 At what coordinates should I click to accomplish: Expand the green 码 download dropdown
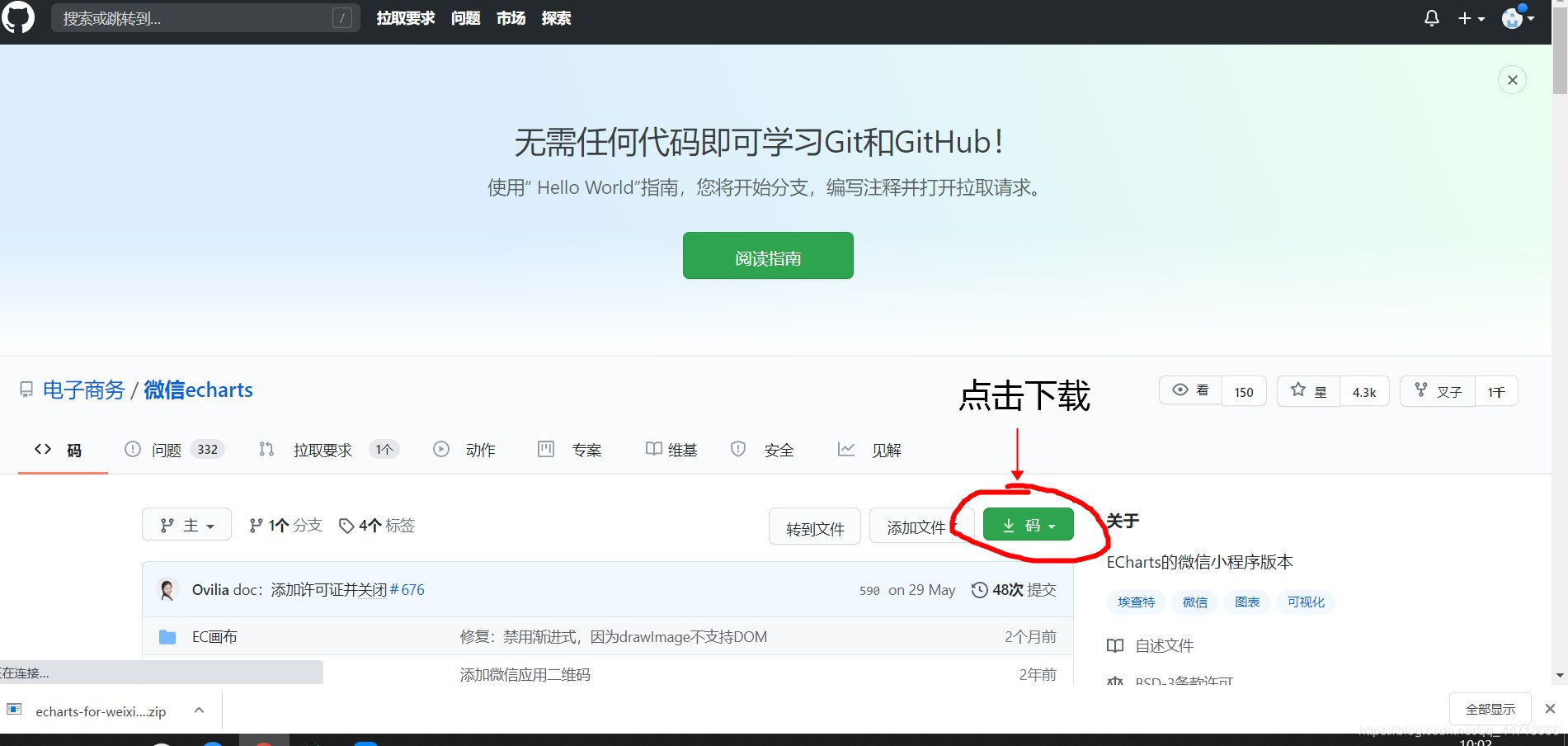[x=1029, y=525]
